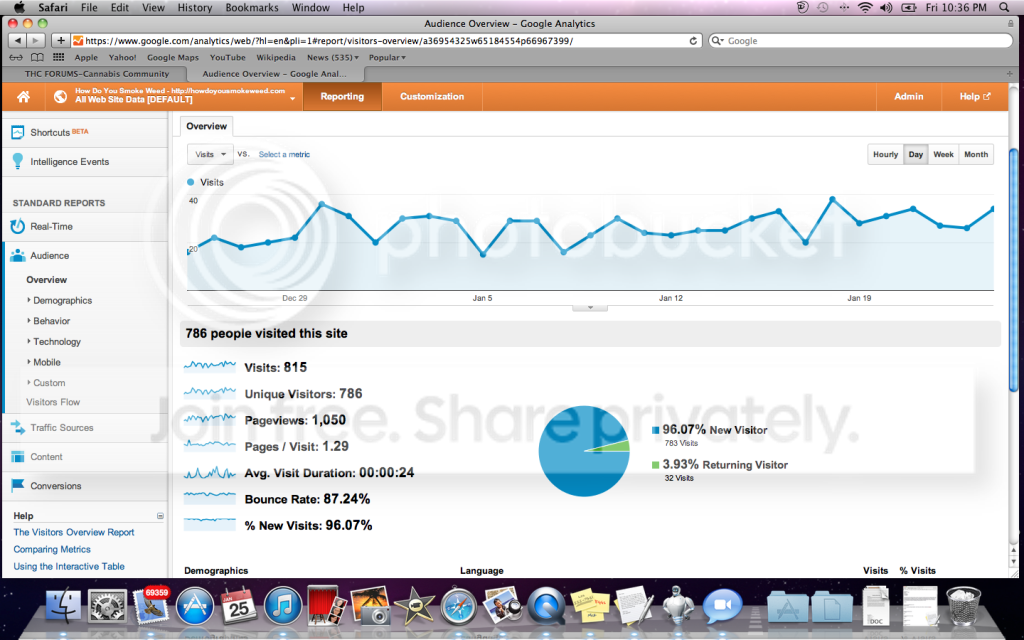The image size is (1024, 640).
Task: Click the green Returning Visitor legend swatch
Action: tap(655, 465)
